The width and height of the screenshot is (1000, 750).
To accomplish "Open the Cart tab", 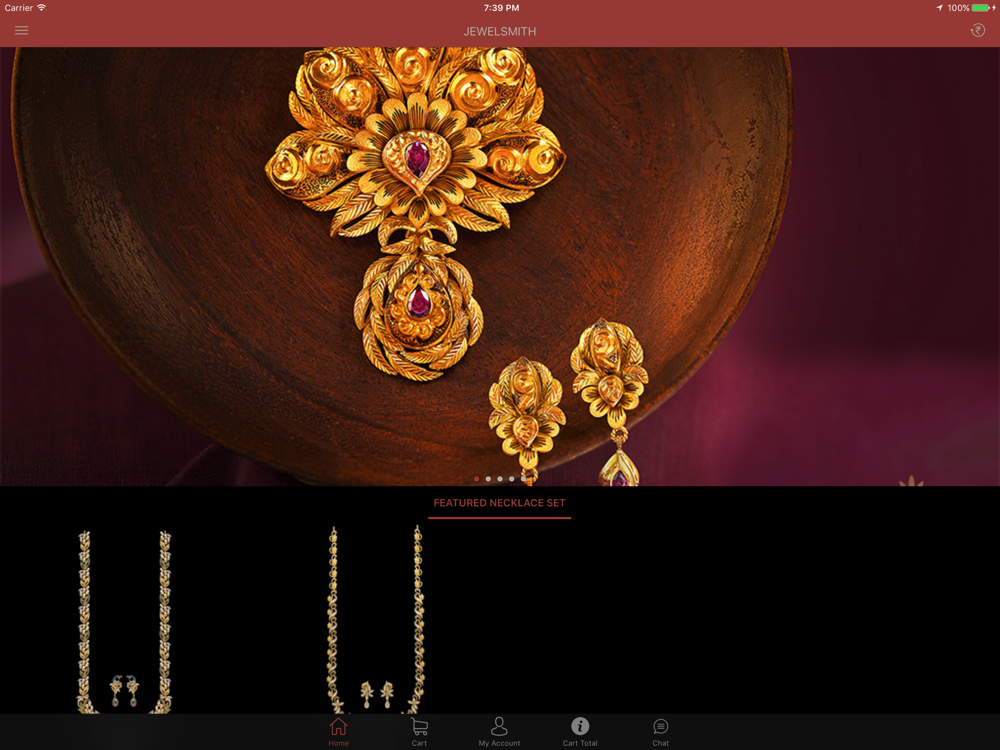I will click(x=419, y=732).
